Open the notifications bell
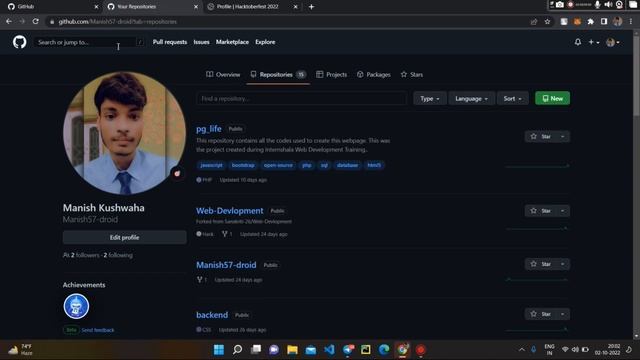 click(578, 42)
